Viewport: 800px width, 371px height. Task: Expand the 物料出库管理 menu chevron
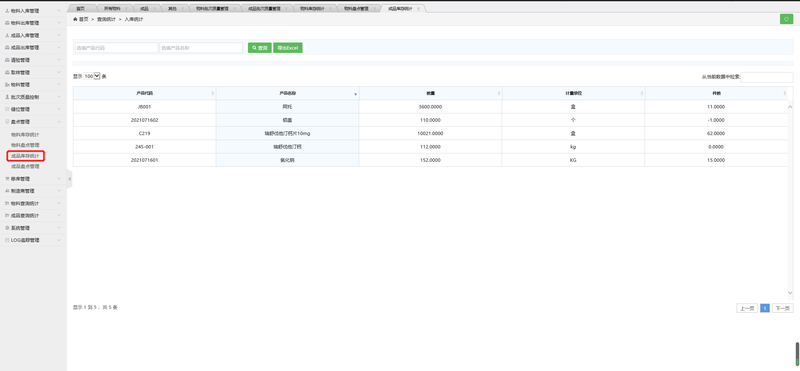59,23
